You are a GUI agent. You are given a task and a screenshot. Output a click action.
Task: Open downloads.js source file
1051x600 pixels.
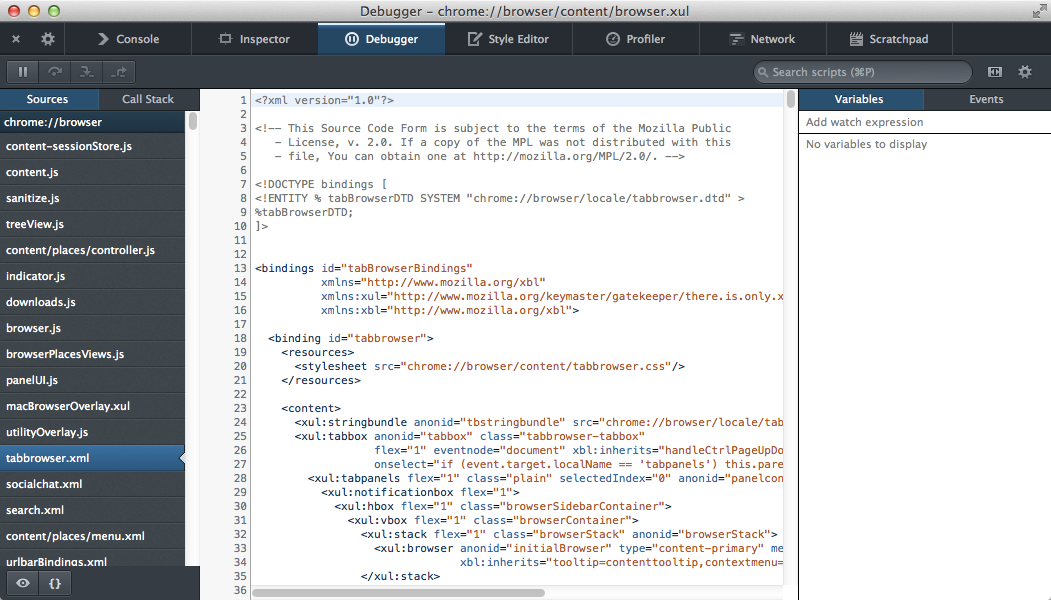click(x=92, y=302)
